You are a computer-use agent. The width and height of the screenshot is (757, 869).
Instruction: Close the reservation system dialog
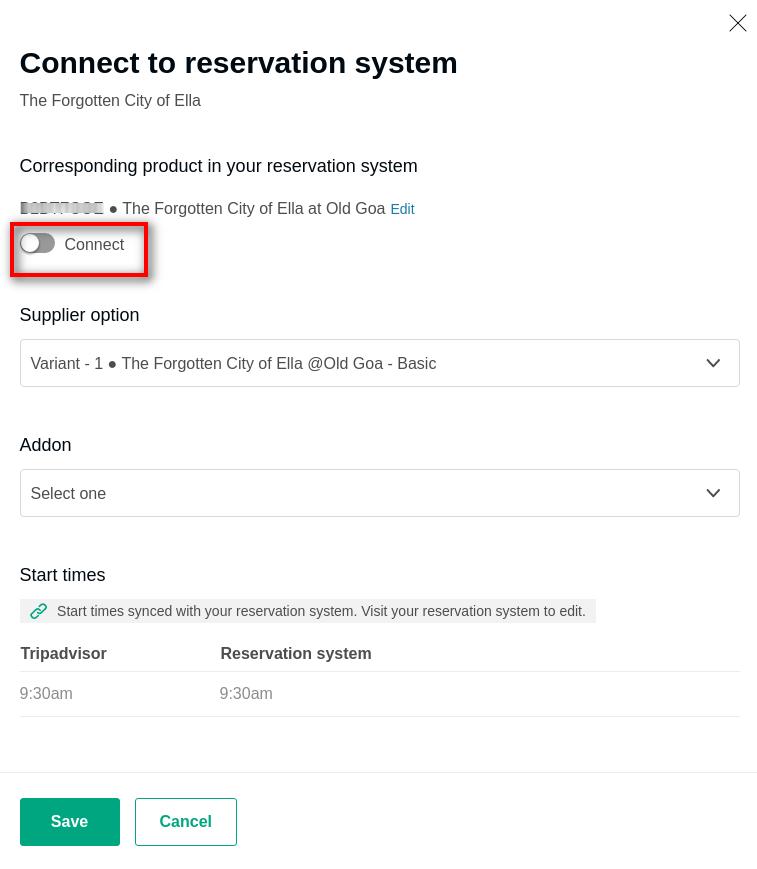[738, 23]
